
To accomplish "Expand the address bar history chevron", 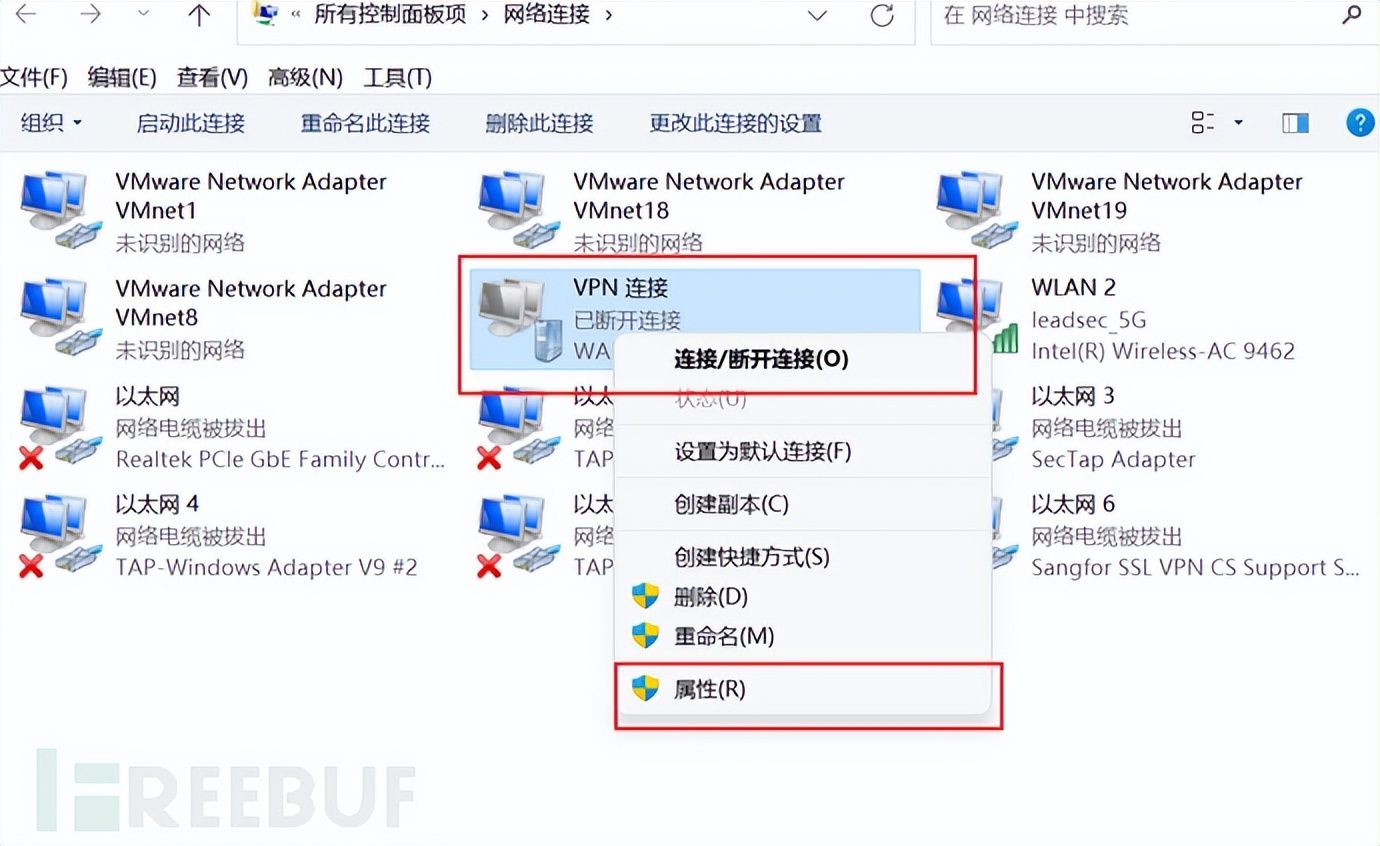I will click(817, 16).
